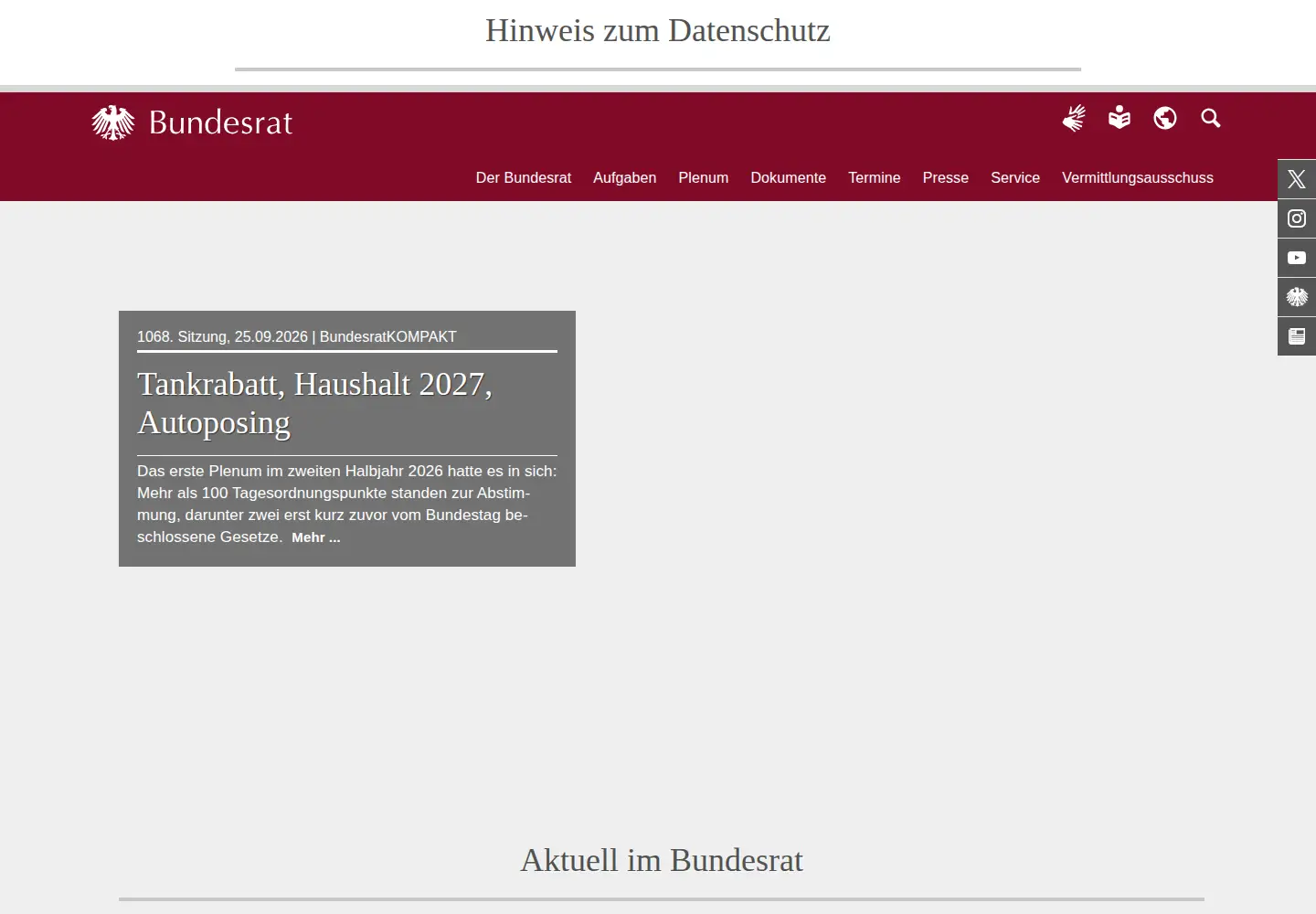Image resolution: width=1316 pixels, height=914 pixels.
Task: Open the Plenum menu
Action: pyautogui.click(x=704, y=177)
